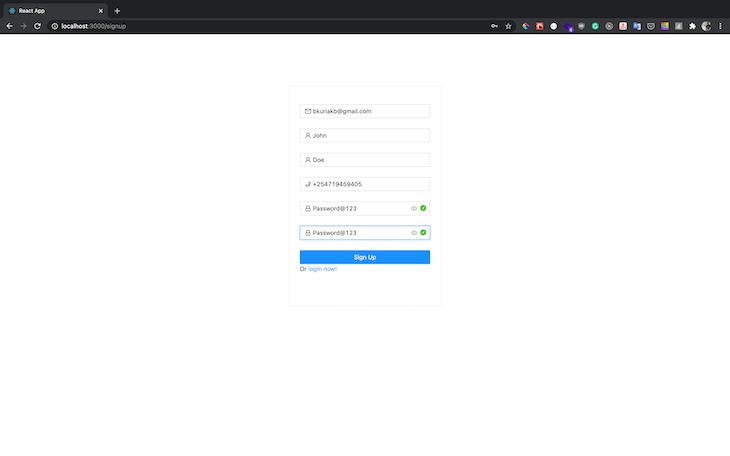Viewport: 730px width, 456px height.
Task: Click green check icon in confirm password field
Action: click(423, 232)
